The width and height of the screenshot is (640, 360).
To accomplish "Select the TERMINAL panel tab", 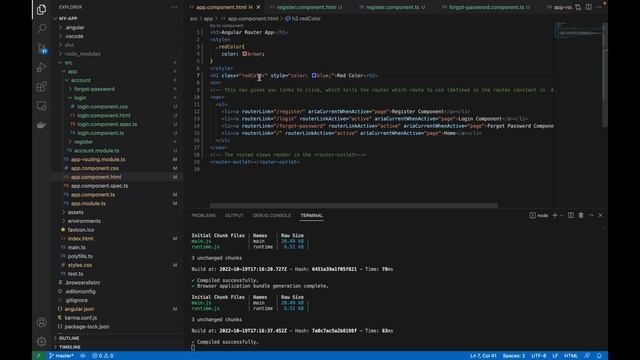I will pos(311,215).
